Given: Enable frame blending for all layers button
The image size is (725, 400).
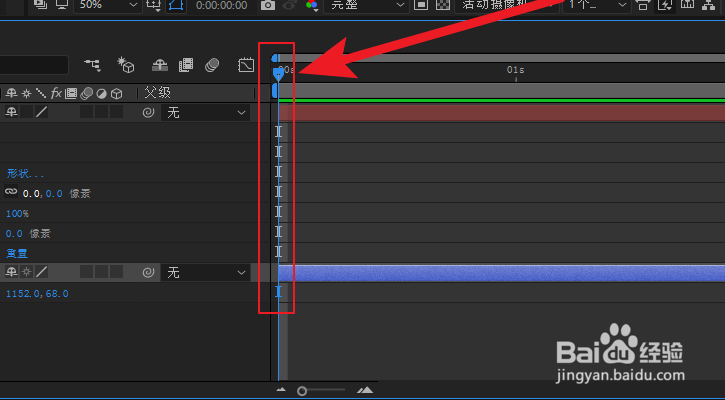Looking at the screenshot, I should [x=186, y=65].
